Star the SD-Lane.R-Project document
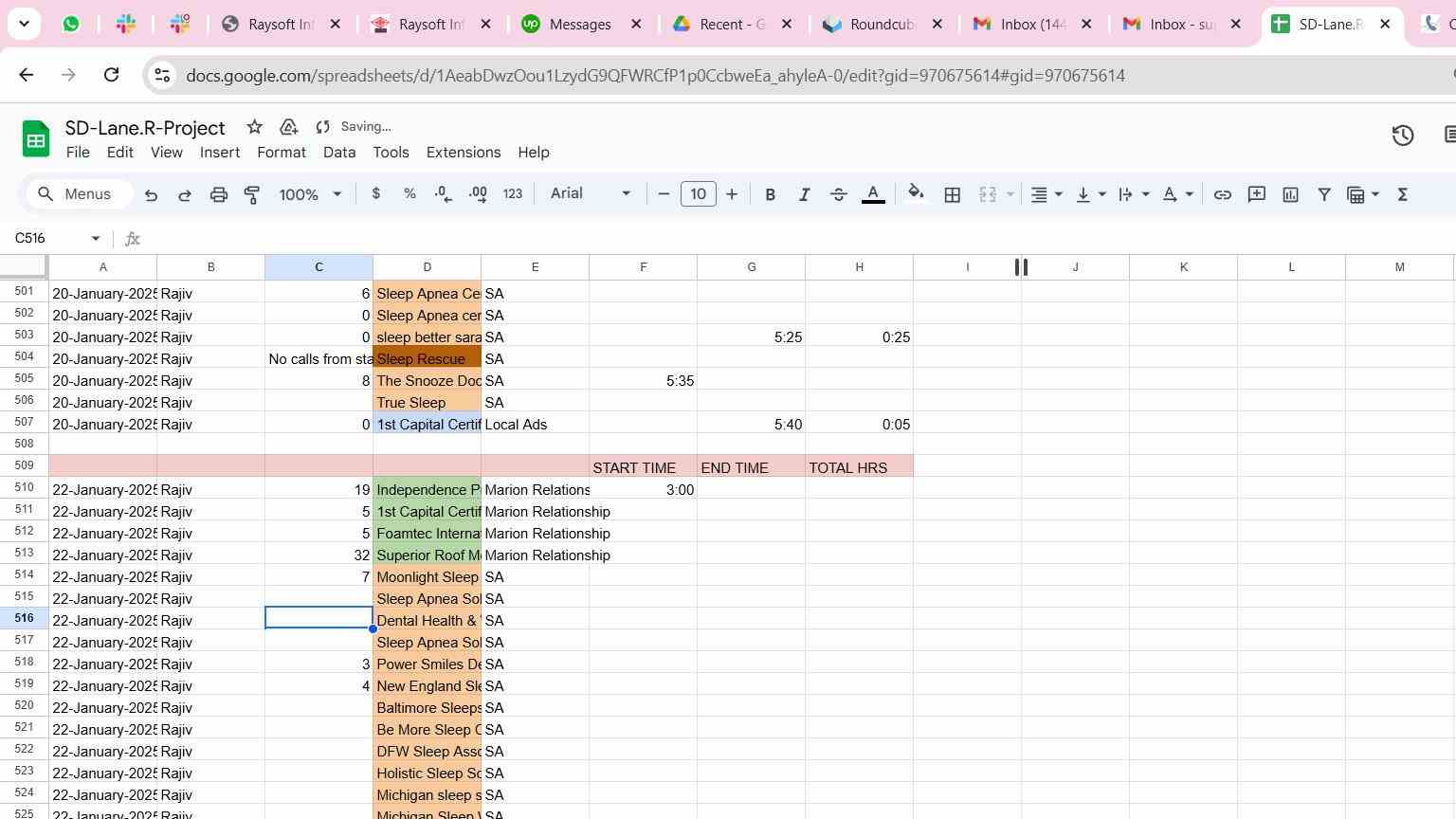 (x=254, y=127)
